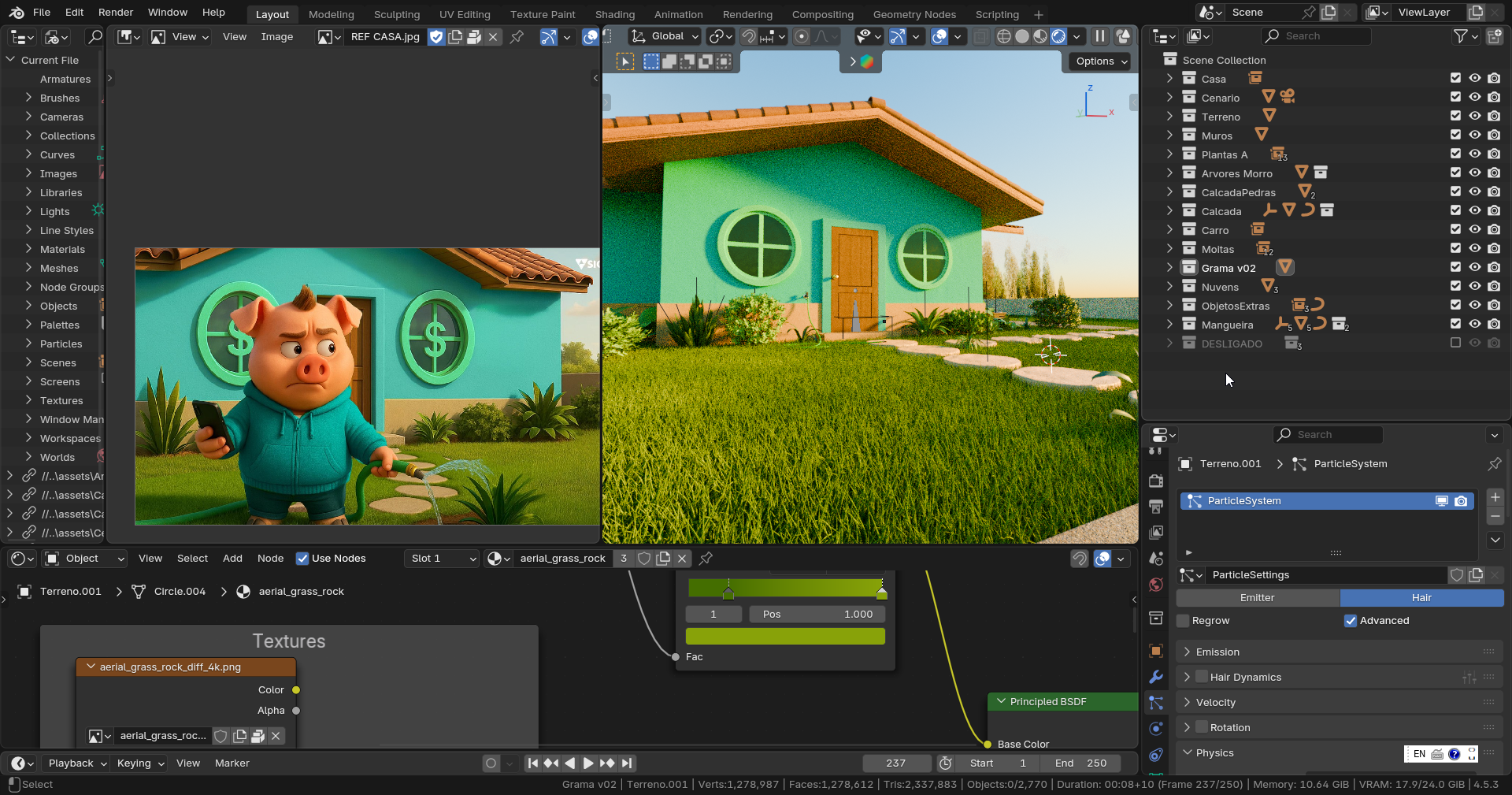Open the Slot 1 material slot dropdown
The image size is (1512, 795).
point(442,559)
